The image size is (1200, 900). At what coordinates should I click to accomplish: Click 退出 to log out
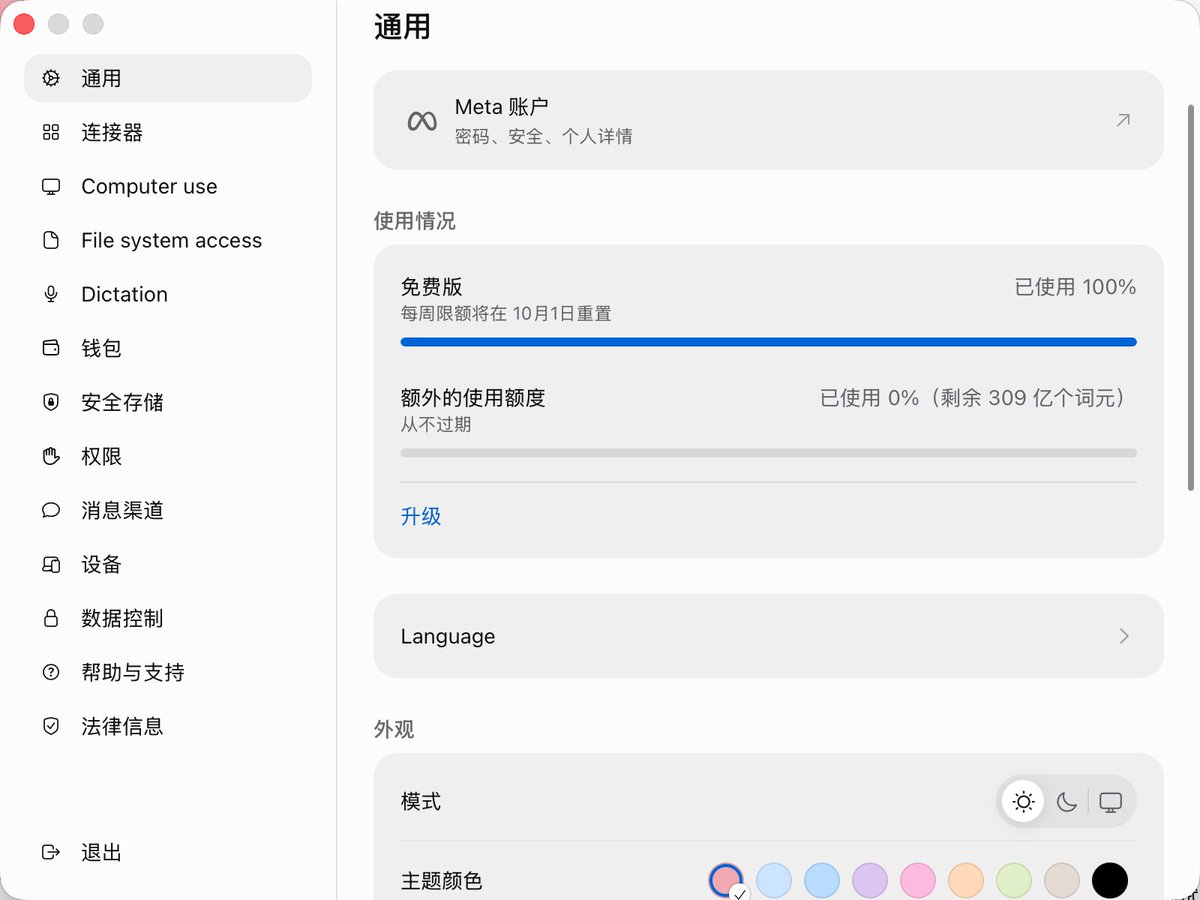click(168, 852)
